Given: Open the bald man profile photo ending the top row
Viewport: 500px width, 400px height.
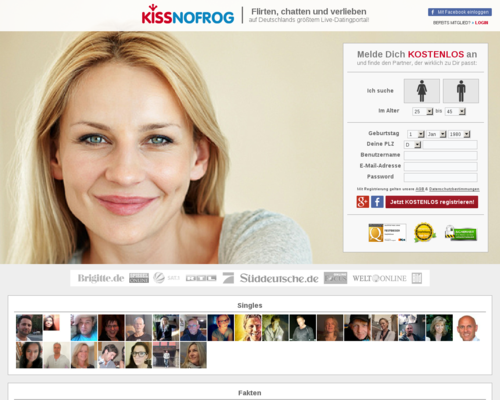Looking at the screenshot, I should coord(467,328).
